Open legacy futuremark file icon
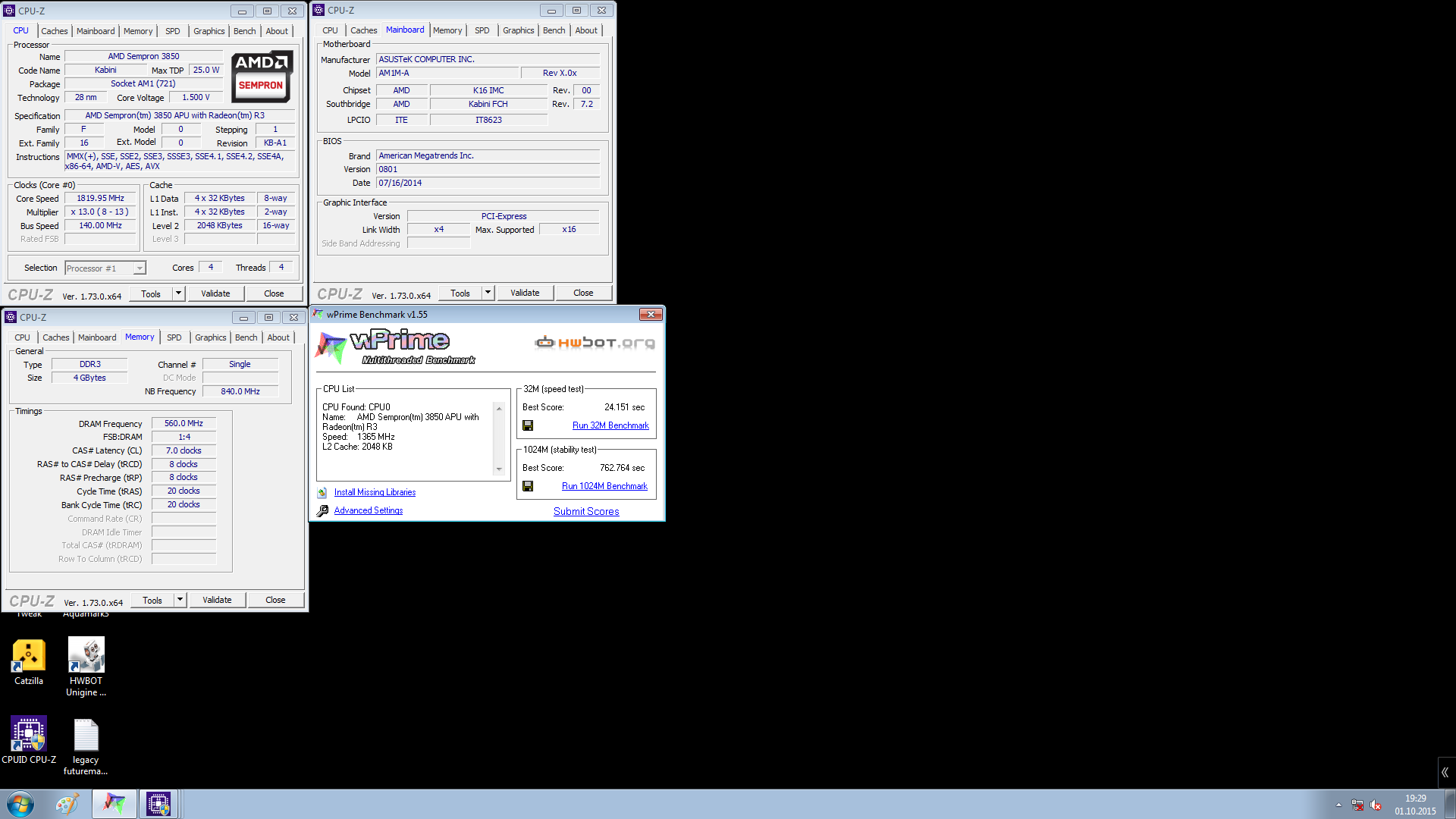 pyautogui.click(x=86, y=747)
